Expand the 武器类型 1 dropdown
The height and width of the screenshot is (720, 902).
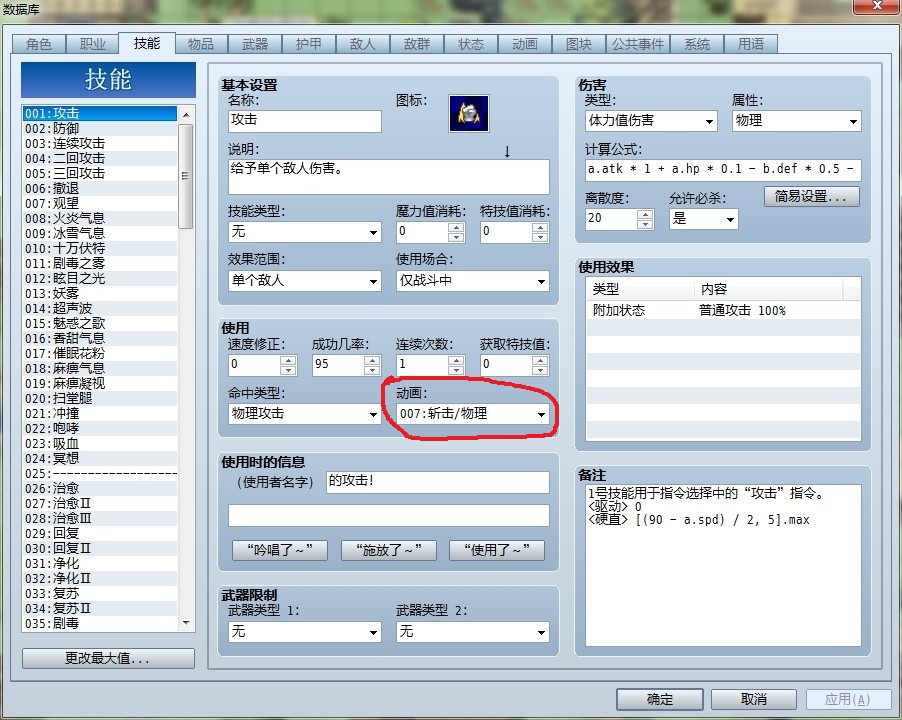coord(305,632)
